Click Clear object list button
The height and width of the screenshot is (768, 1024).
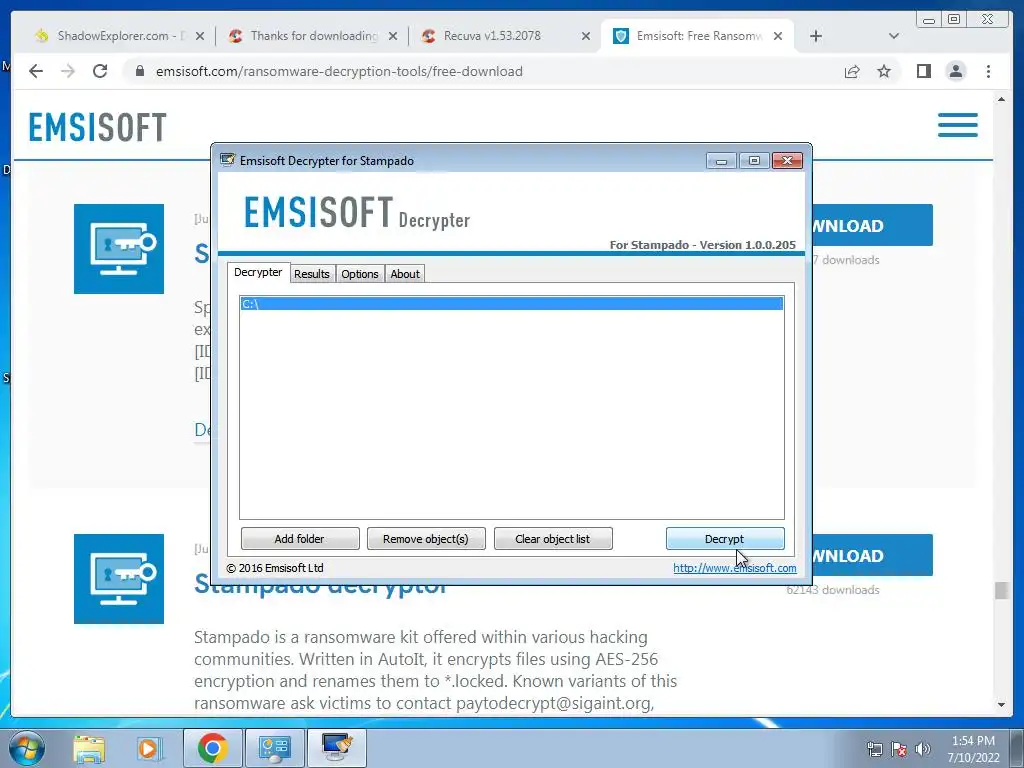[x=552, y=539]
